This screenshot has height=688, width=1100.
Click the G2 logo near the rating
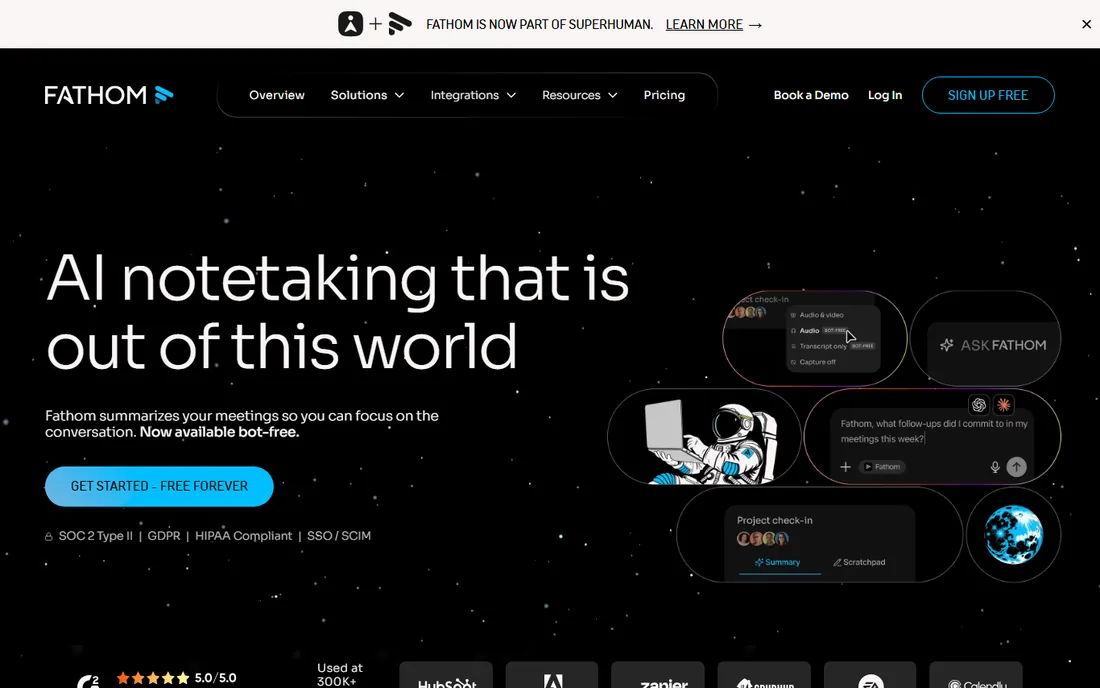88,682
